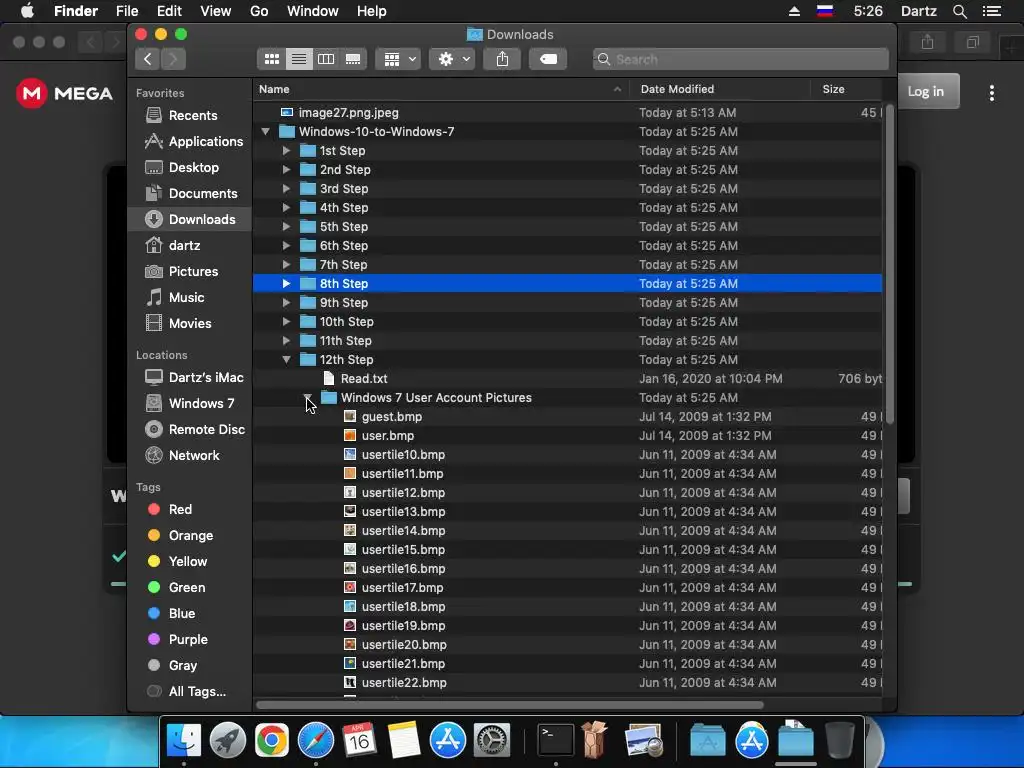Sort by the Name column header
Viewport: 1024px width, 768px height.
[x=441, y=89]
